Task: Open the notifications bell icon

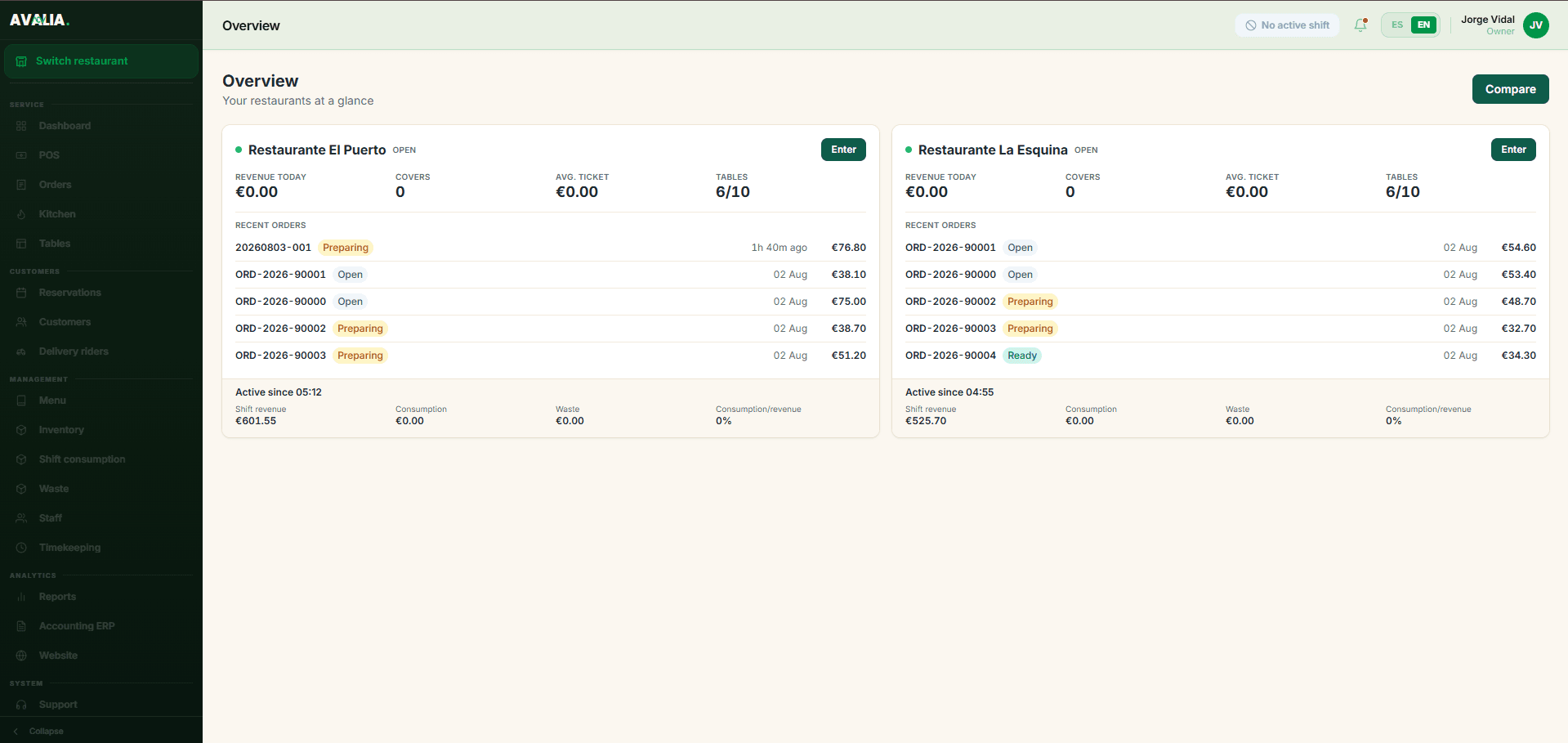Action: [x=1360, y=25]
